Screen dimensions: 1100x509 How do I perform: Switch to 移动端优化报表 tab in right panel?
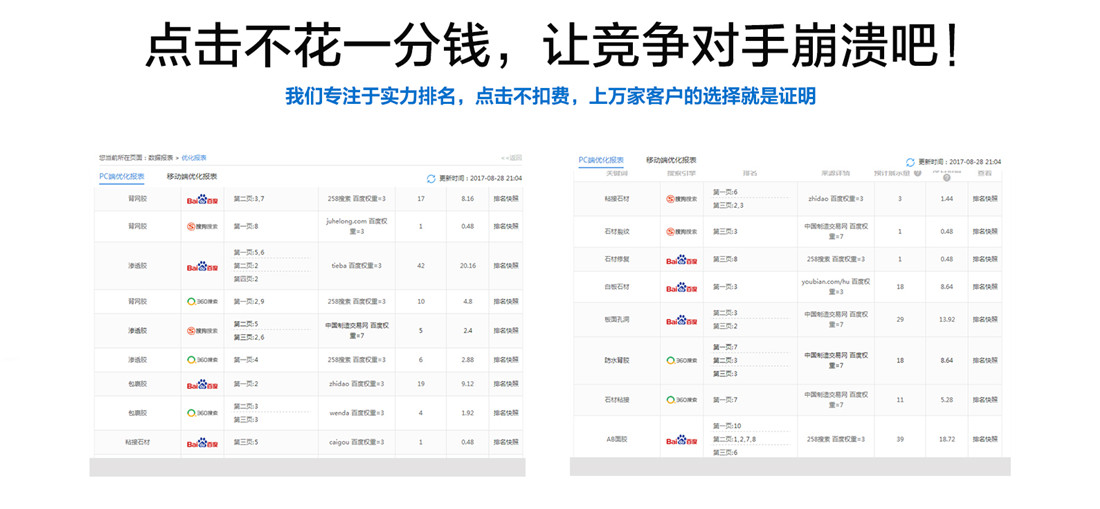pyautogui.click(x=671, y=160)
